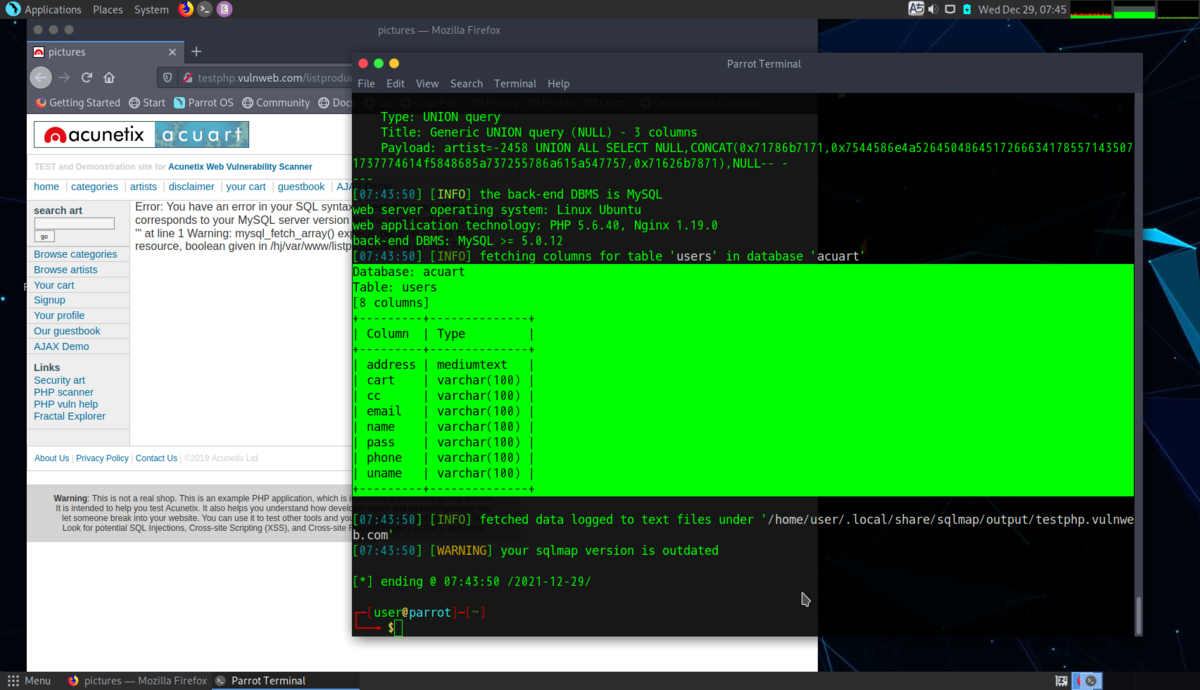Open the terminal View menu
The width and height of the screenshot is (1200, 690).
pyautogui.click(x=427, y=84)
